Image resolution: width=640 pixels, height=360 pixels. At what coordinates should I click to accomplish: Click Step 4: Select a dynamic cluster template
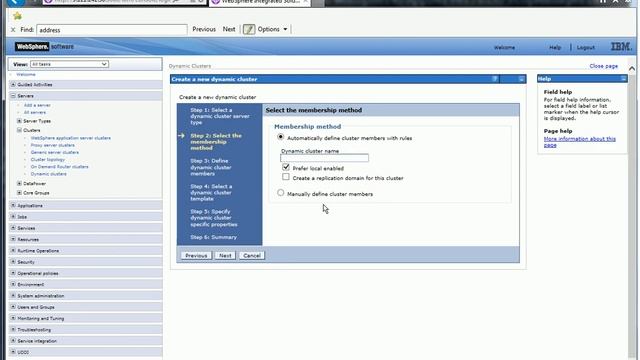pos(211,193)
